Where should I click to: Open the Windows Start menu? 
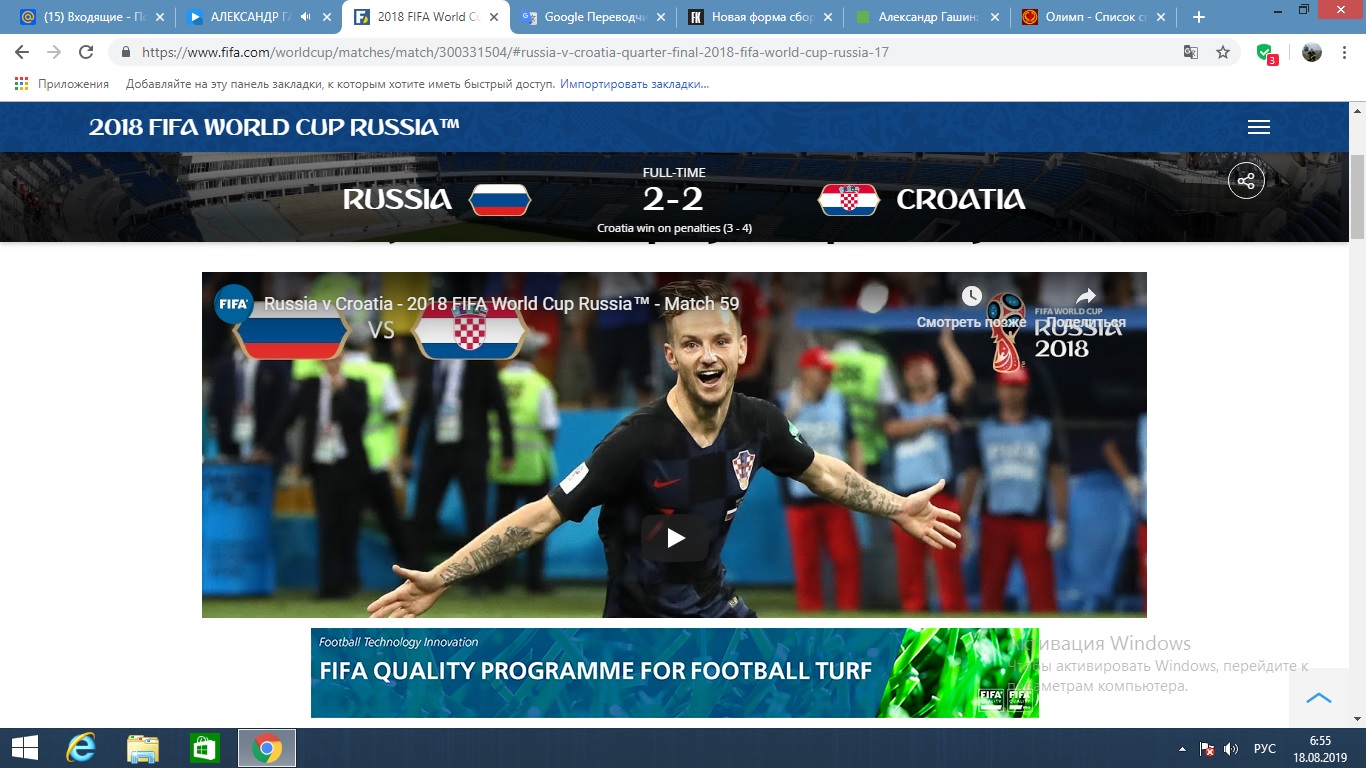(x=24, y=748)
